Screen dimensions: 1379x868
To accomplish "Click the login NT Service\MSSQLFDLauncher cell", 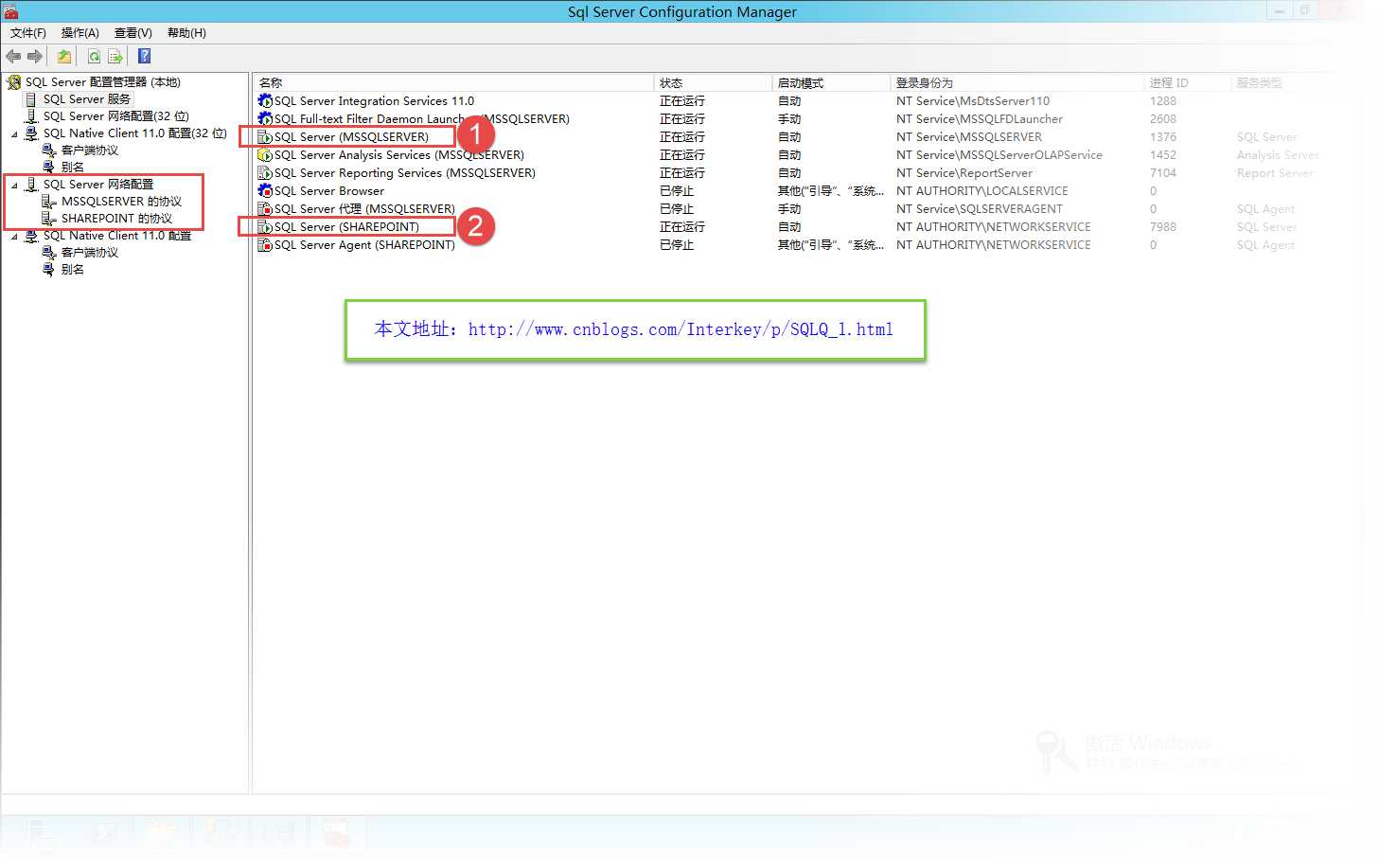I will 980,119.
